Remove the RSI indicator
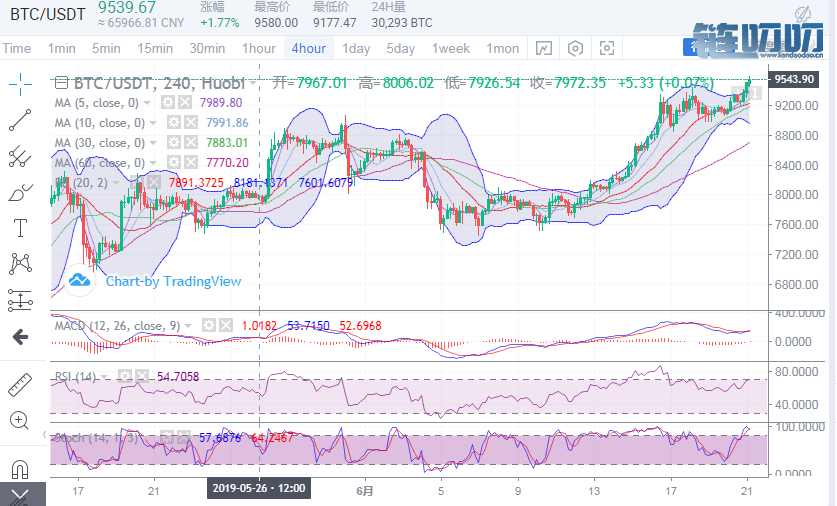The image size is (837, 506). tap(141, 376)
